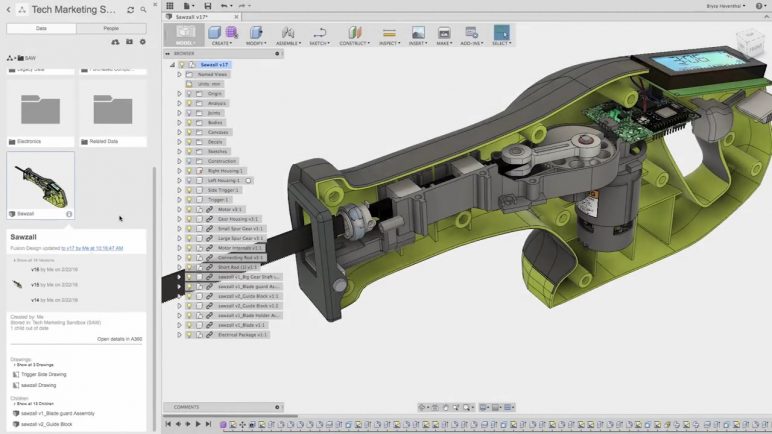Viewport: 772px width, 434px height.
Task: Expand the Decals folder node
Action: (179, 142)
